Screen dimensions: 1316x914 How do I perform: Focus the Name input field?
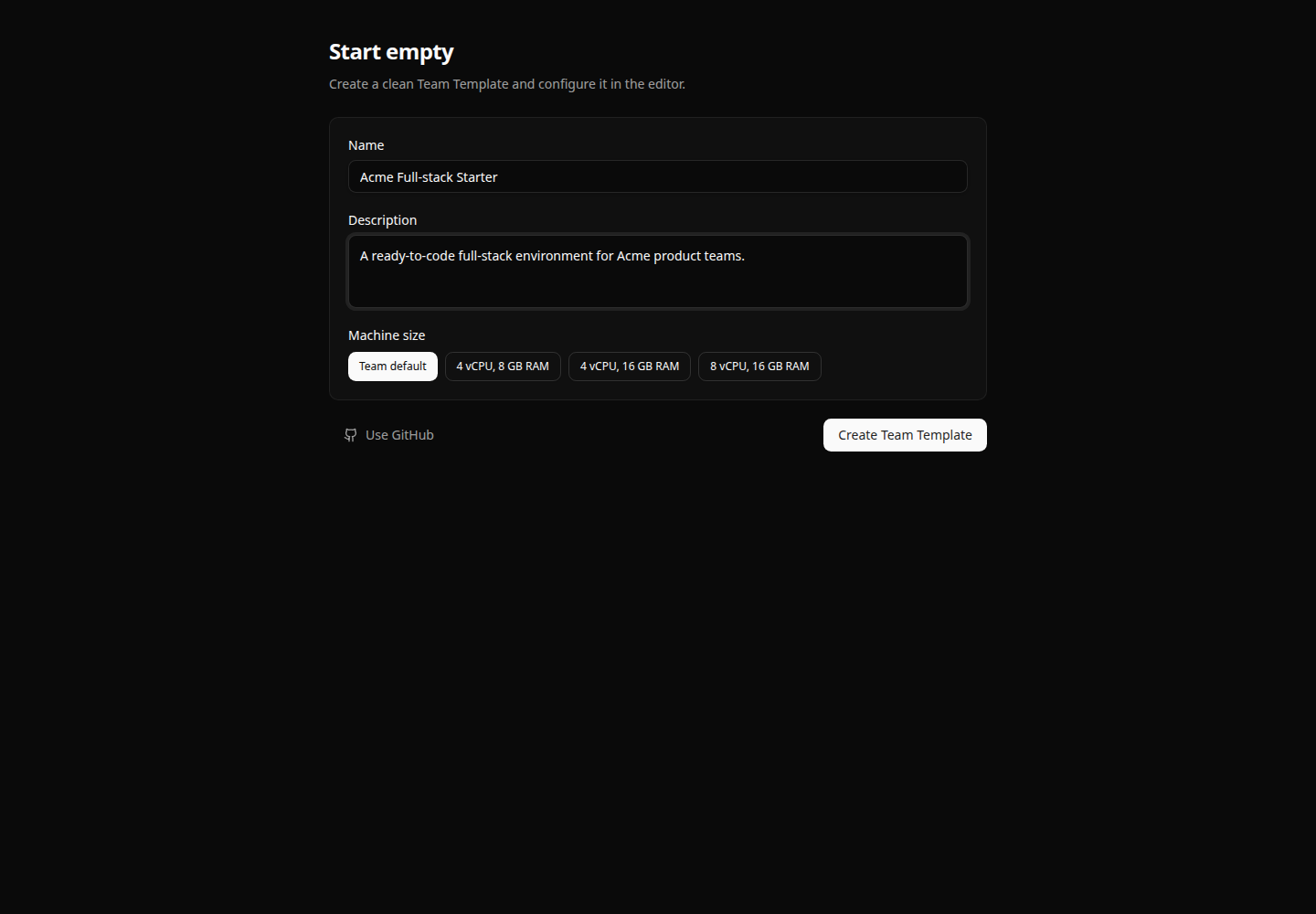658,176
